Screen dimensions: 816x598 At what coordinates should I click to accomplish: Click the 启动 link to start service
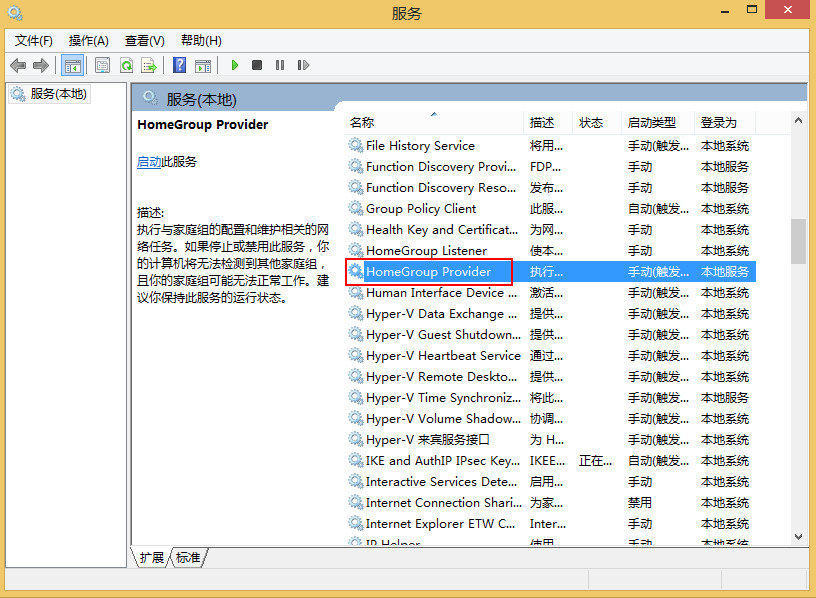[x=149, y=162]
